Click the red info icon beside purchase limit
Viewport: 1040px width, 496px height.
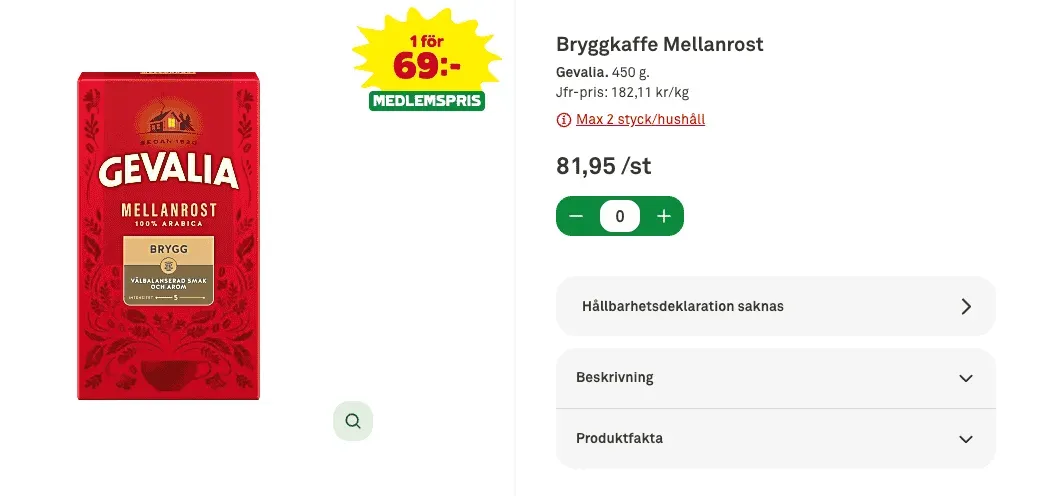pyautogui.click(x=564, y=120)
